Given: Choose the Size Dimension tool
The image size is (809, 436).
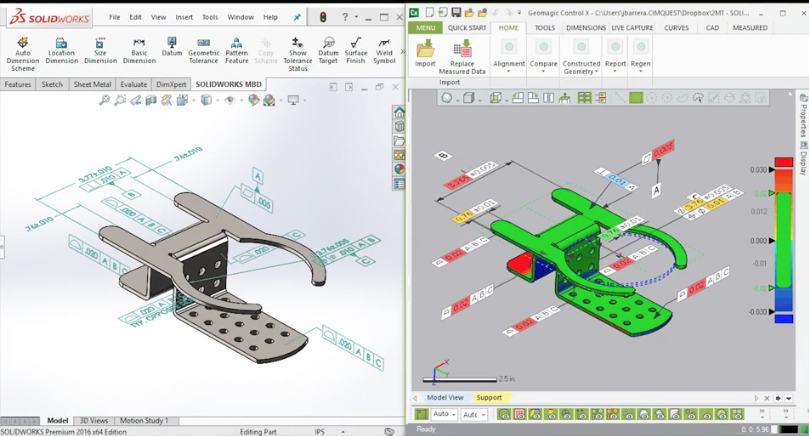Looking at the screenshot, I should pyautogui.click(x=100, y=51).
